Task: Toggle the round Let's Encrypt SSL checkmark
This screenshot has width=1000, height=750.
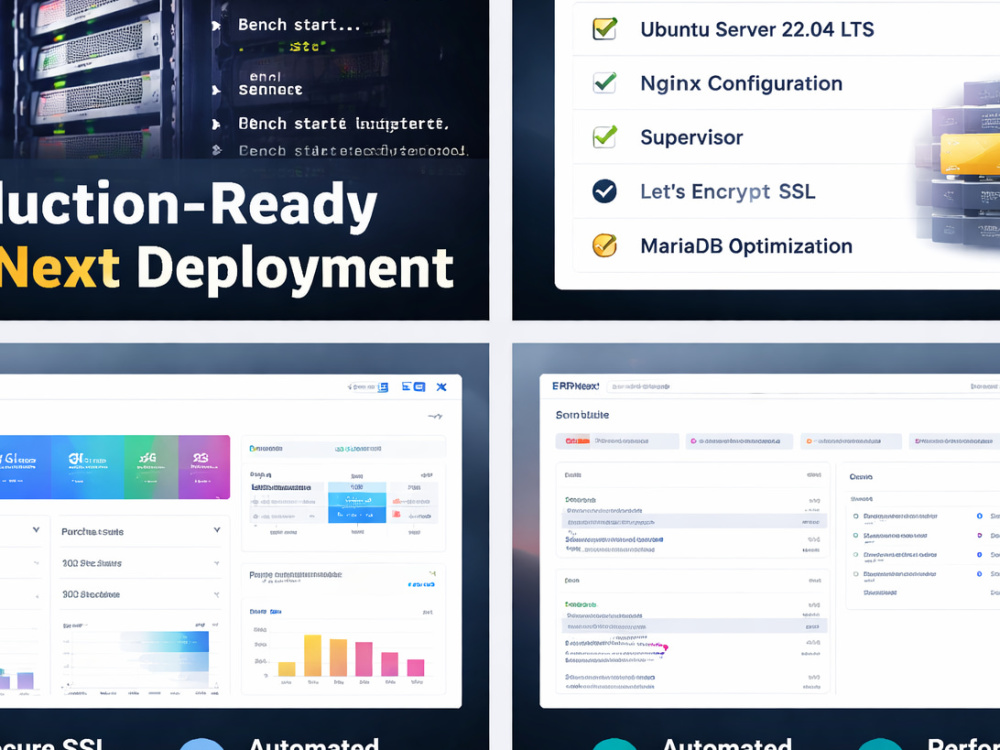Action: click(x=604, y=191)
